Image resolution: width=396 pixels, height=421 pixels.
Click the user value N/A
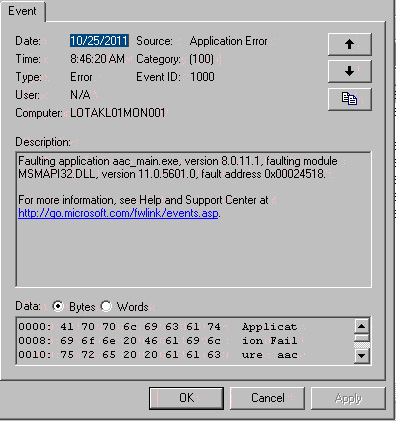coord(80,95)
